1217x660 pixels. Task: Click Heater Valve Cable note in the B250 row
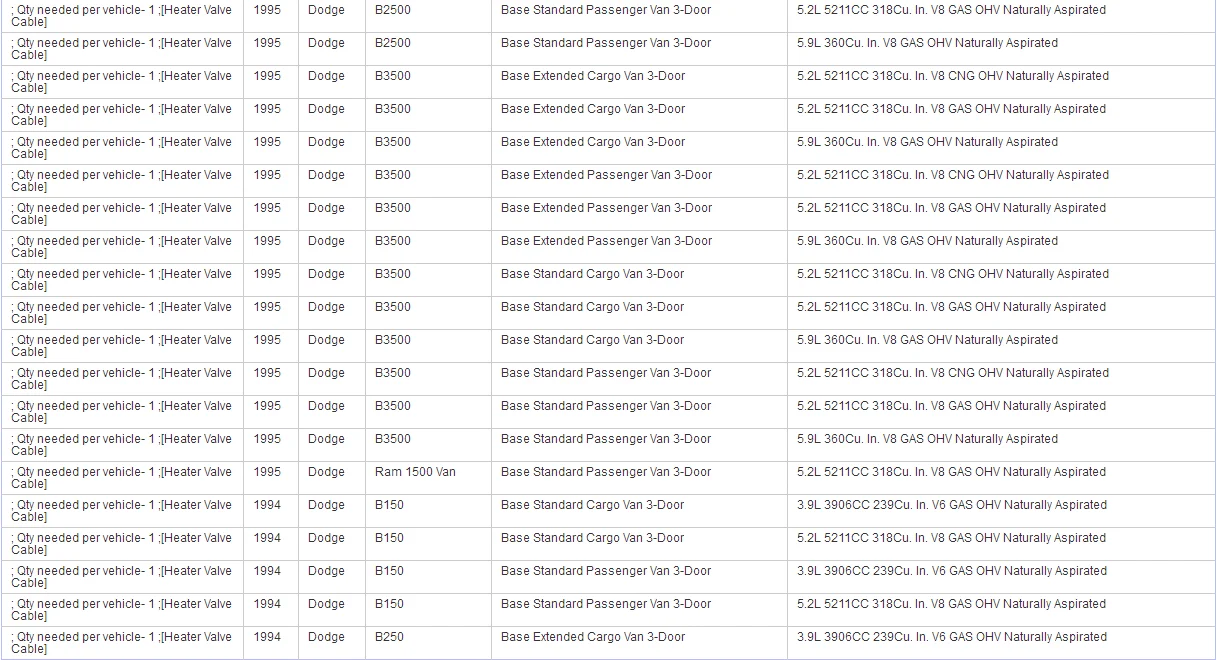121,643
